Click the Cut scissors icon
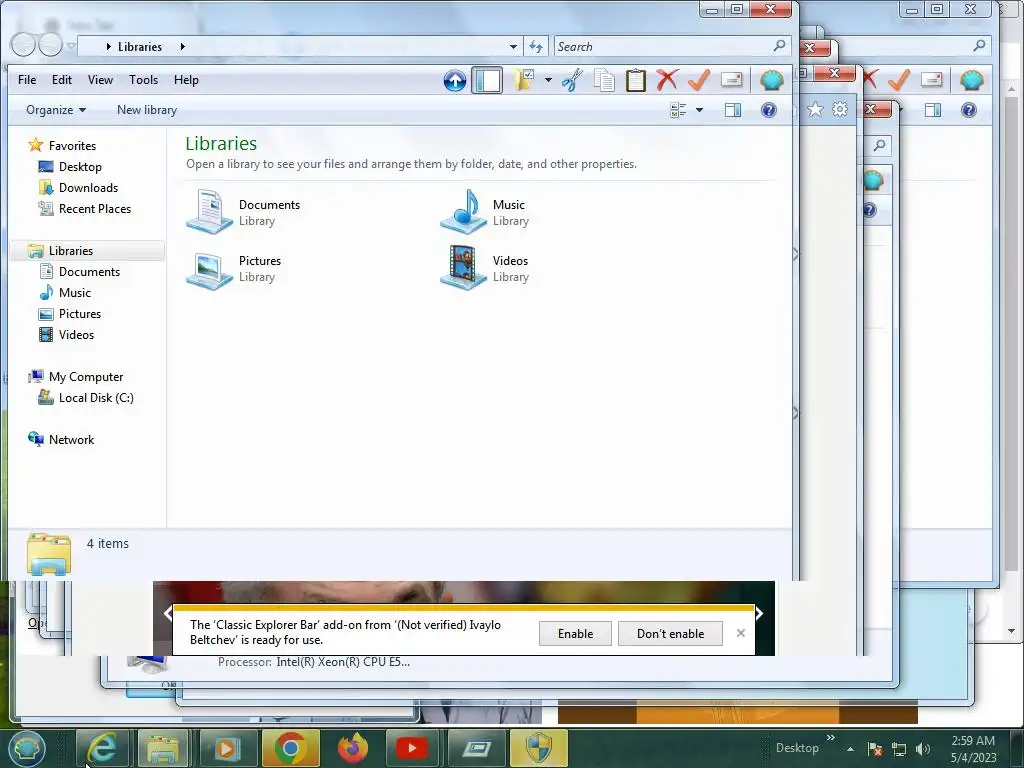The height and width of the screenshot is (768, 1024). tap(572, 80)
